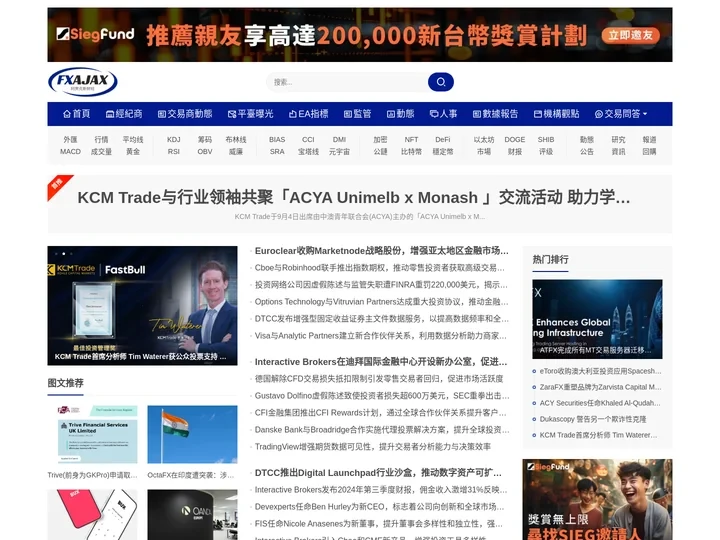The height and width of the screenshot is (540, 720).
Task: Open the ATFX server migration thumbnail
Action: 597,319
